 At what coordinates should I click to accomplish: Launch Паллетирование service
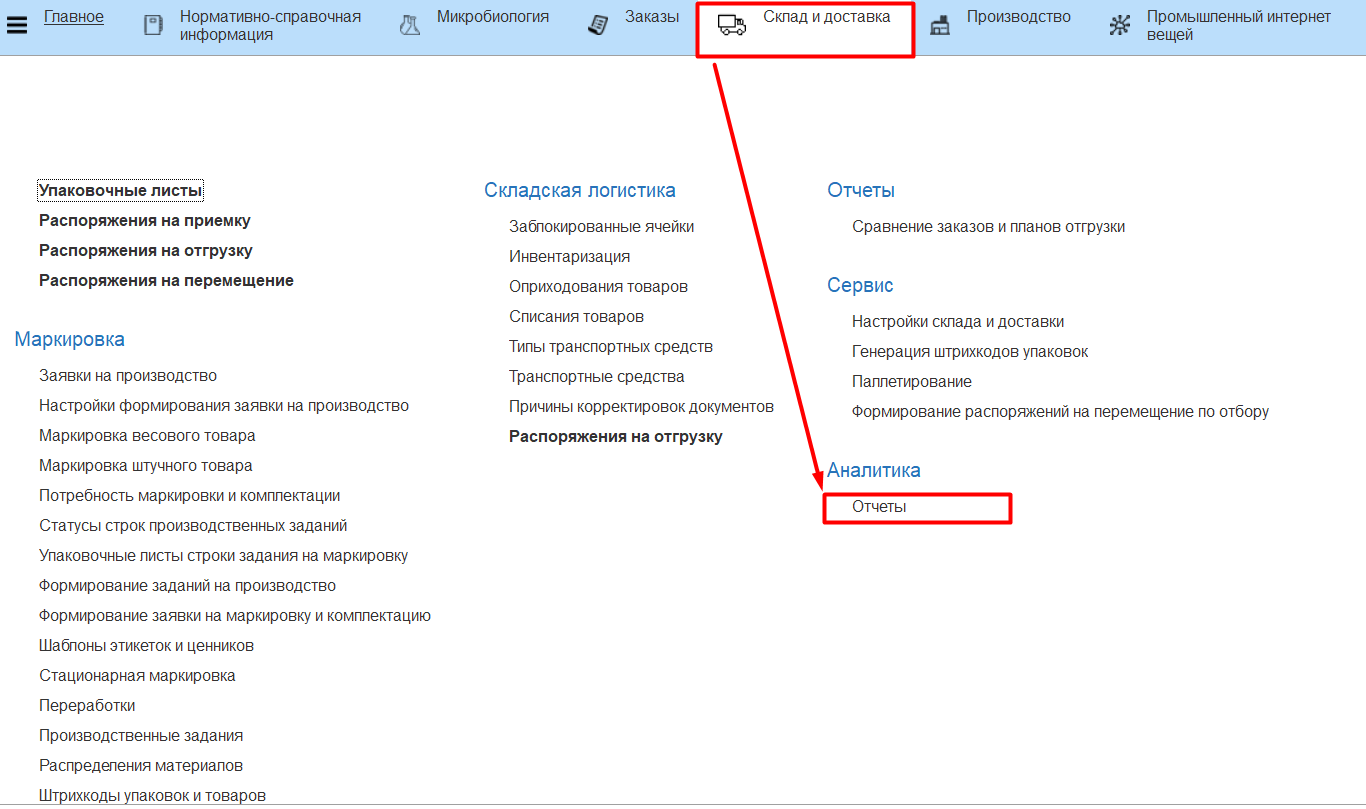pos(911,382)
